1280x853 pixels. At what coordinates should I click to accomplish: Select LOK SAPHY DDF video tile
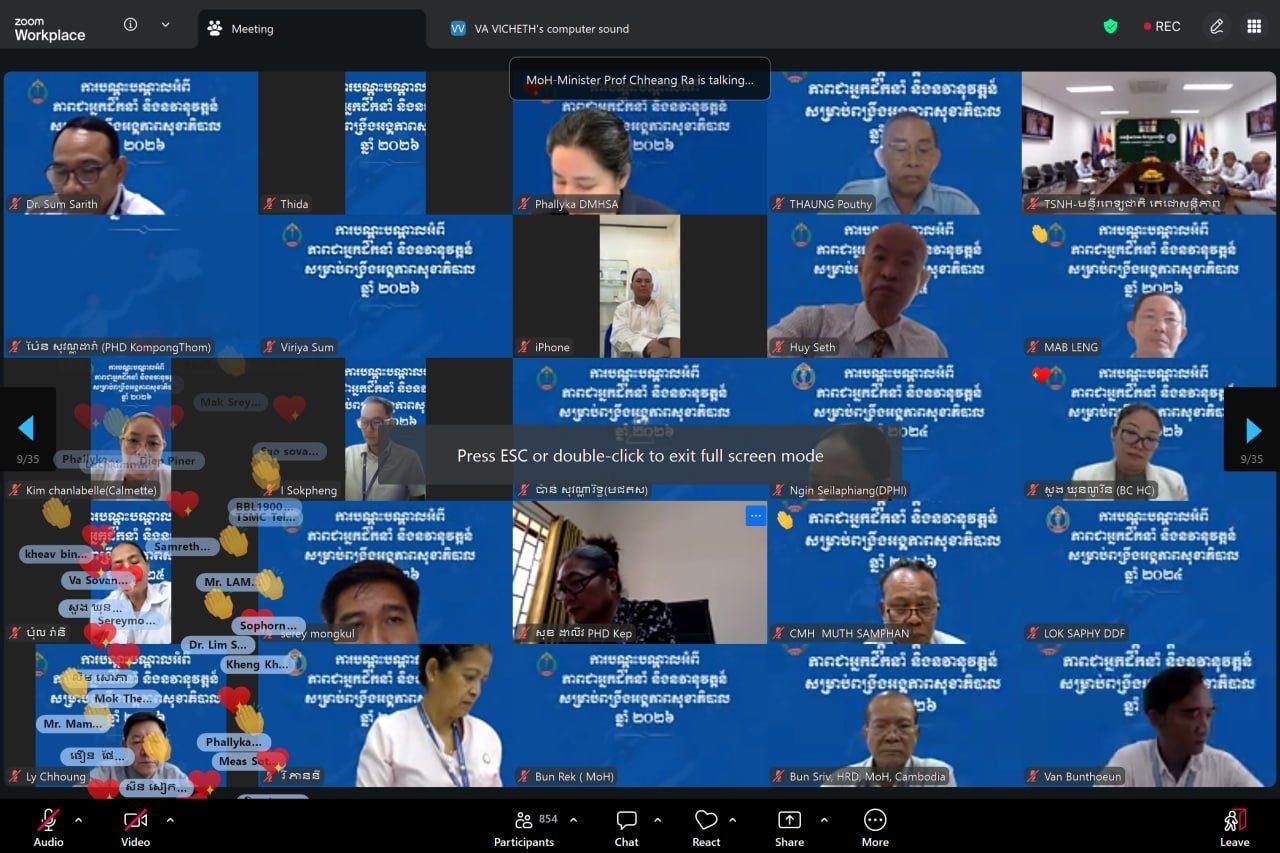tap(1149, 572)
